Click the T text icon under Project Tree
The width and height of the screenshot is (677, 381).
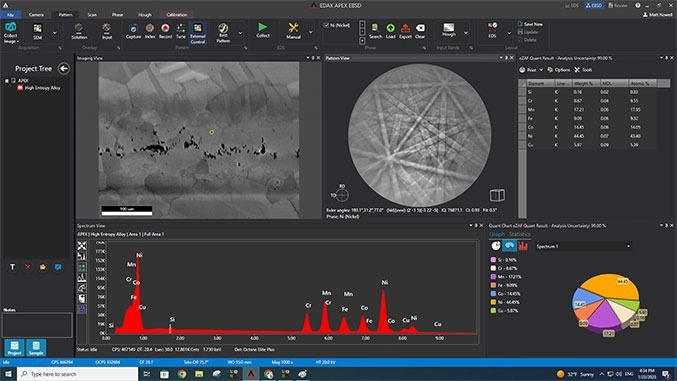13,267
